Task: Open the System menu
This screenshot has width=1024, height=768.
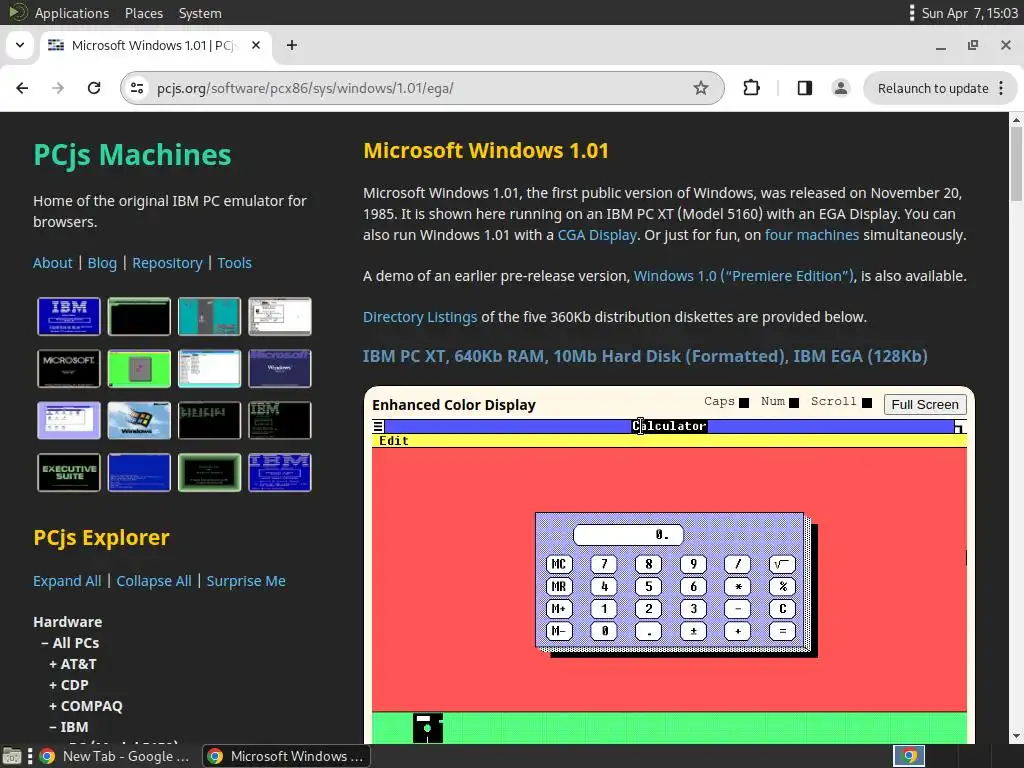Action: coord(200,13)
